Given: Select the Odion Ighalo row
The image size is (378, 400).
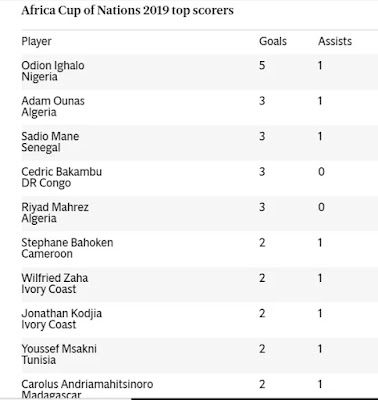Looking at the screenshot, I should [x=200, y=72].
